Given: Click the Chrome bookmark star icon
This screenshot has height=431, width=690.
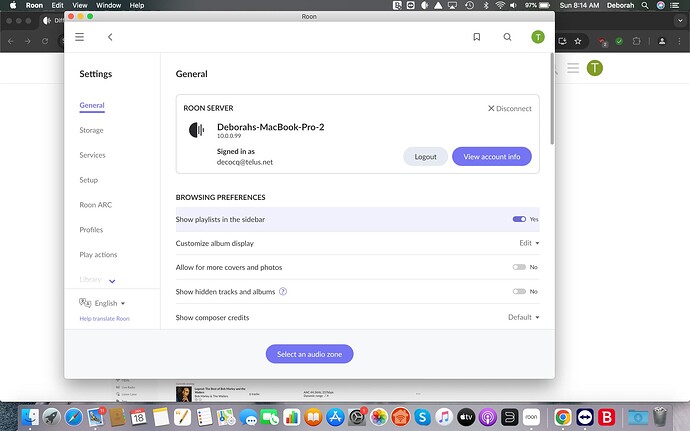Looking at the screenshot, I should 578,41.
